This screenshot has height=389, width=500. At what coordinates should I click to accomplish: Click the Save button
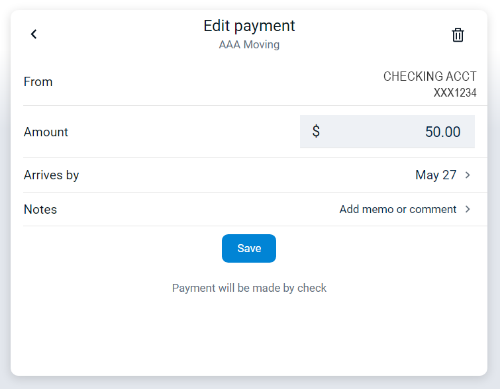(x=249, y=248)
